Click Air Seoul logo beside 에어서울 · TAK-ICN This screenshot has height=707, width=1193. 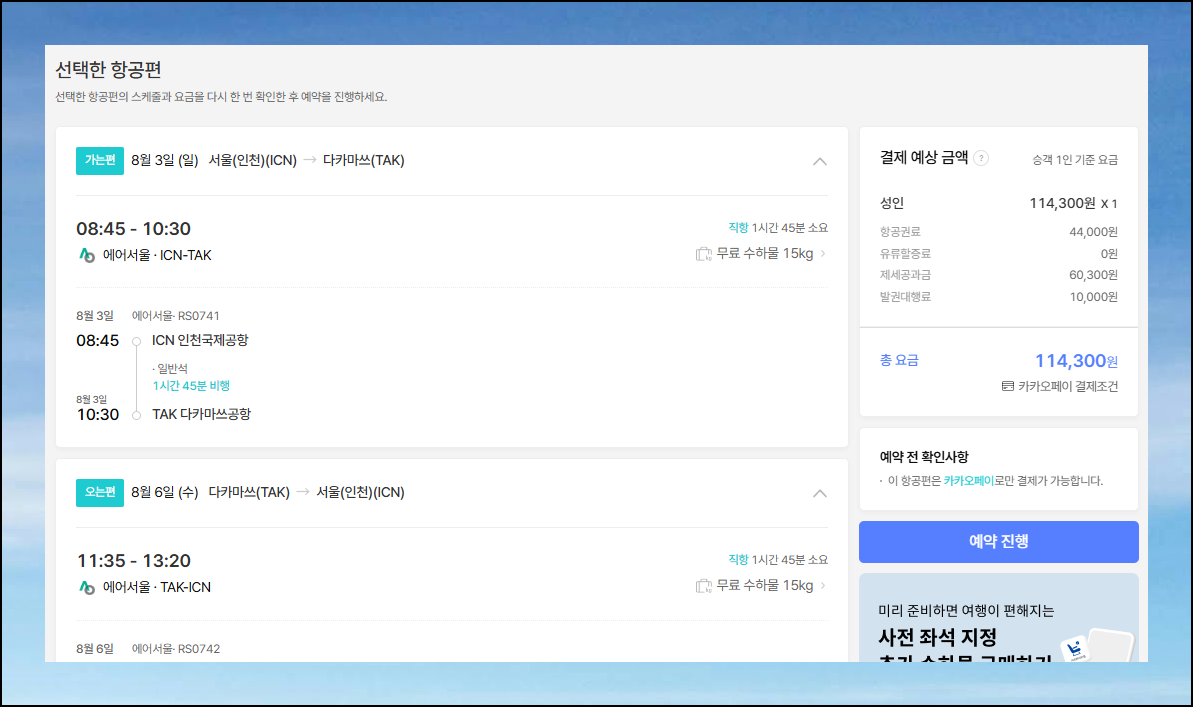[x=87, y=587]
